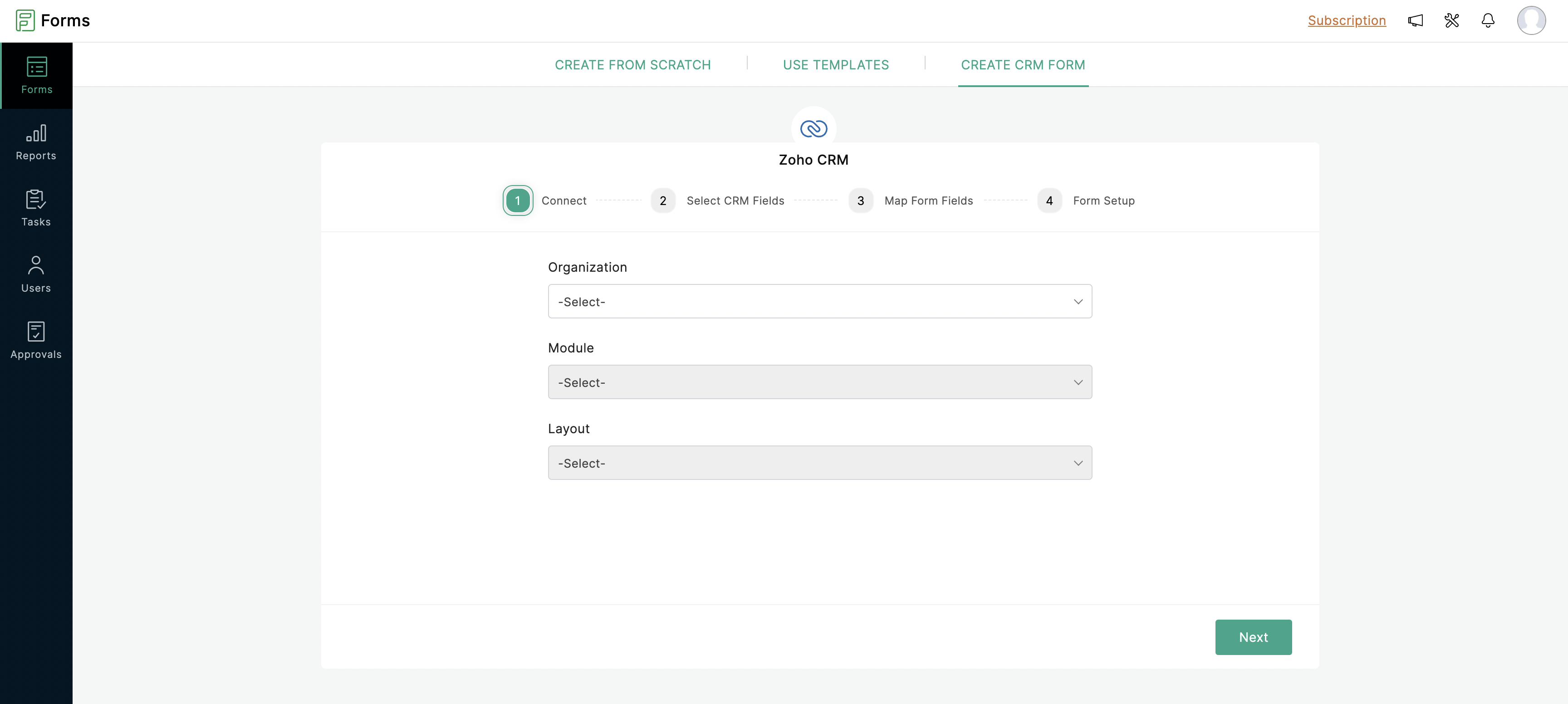The image size is (1568, 704).
Task: Select the Create CRM Form tab
Action: tap(1023, 64)
